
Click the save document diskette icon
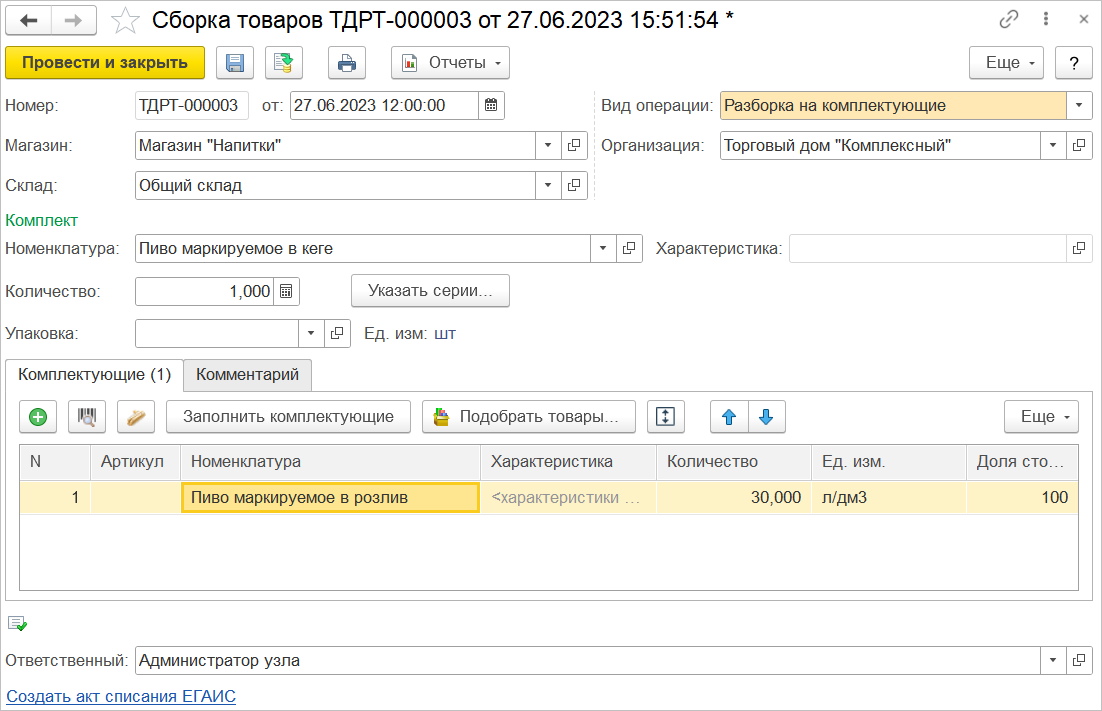(x=235, y=63)
